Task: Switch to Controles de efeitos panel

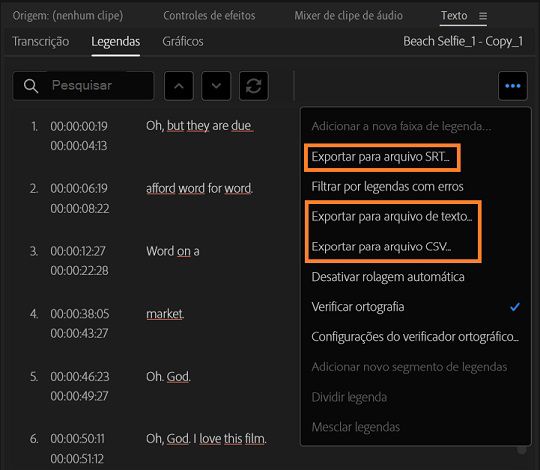Action: coord(209,15)
